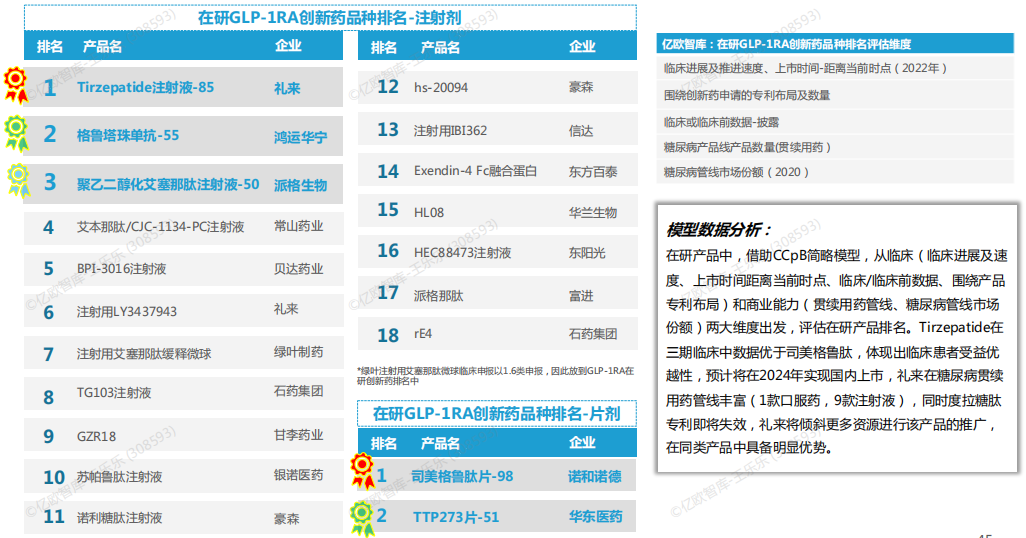Click company 华兰生物
1026x538 pixels.
click(593, 213)
